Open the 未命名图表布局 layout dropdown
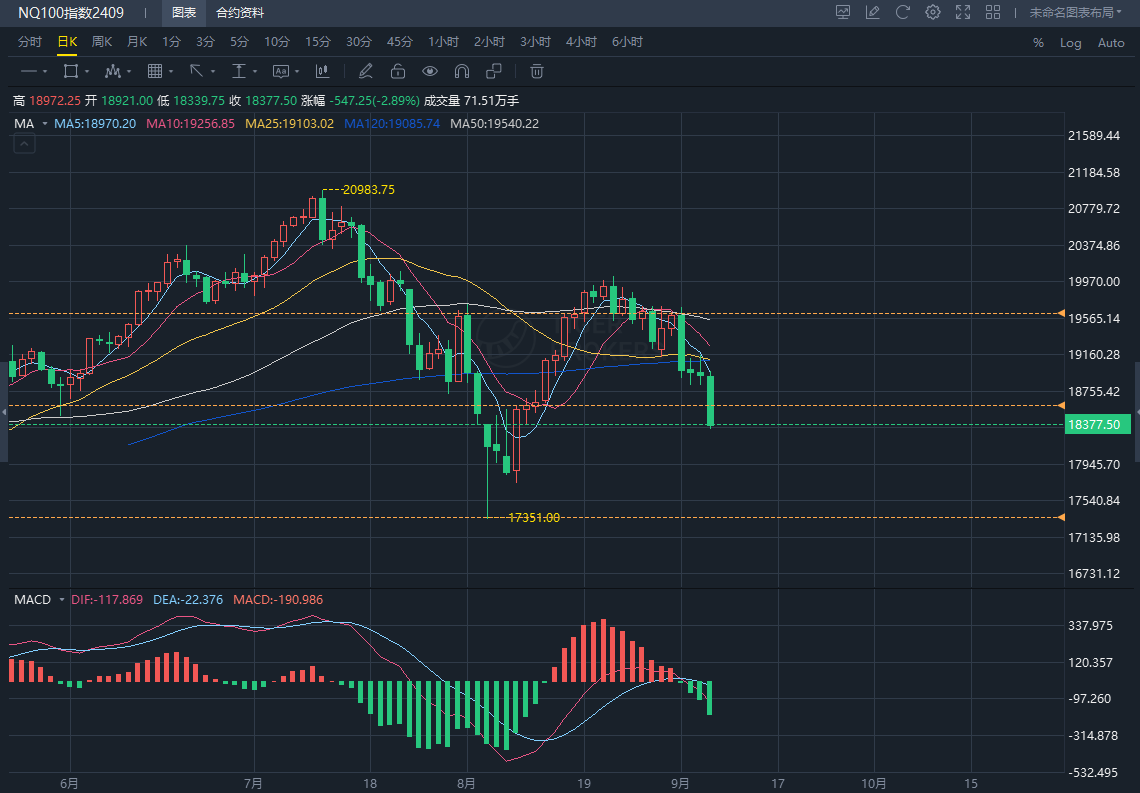 tap(1076, 13)
